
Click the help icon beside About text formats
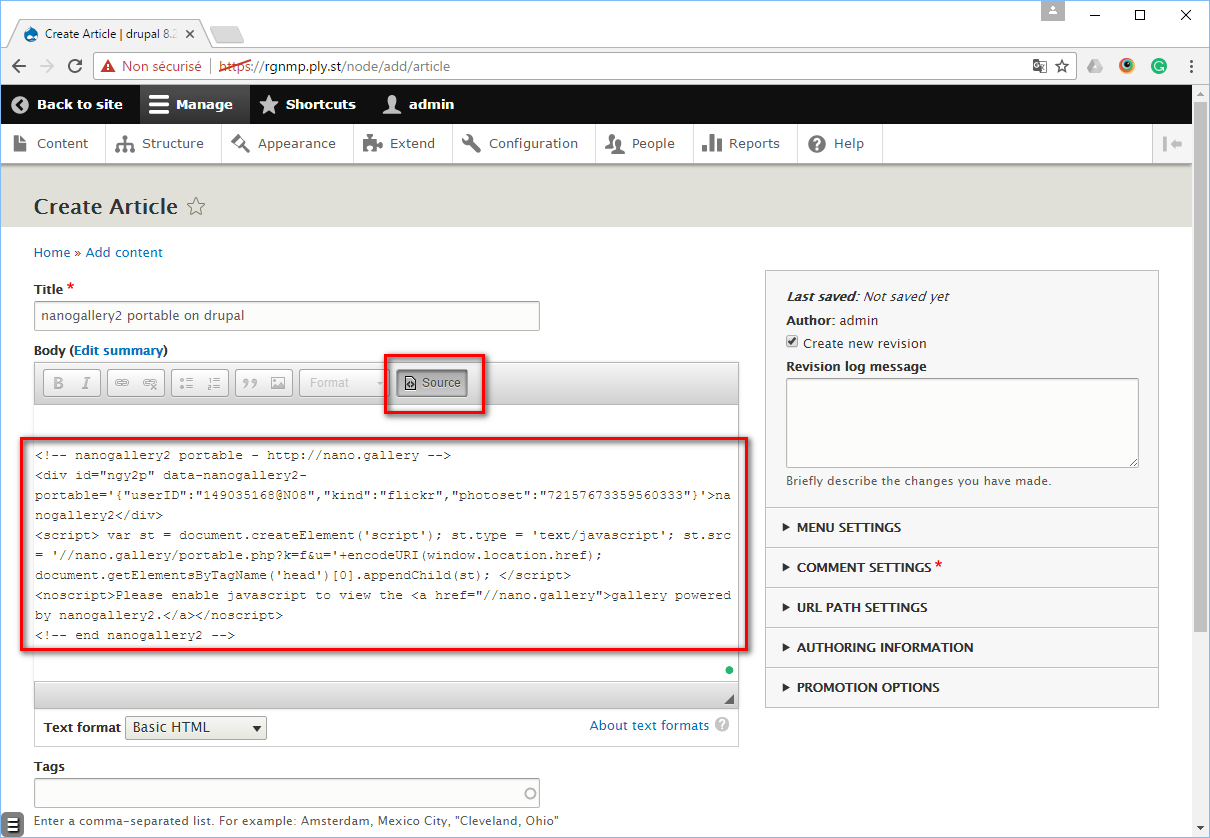pos(722,725)
